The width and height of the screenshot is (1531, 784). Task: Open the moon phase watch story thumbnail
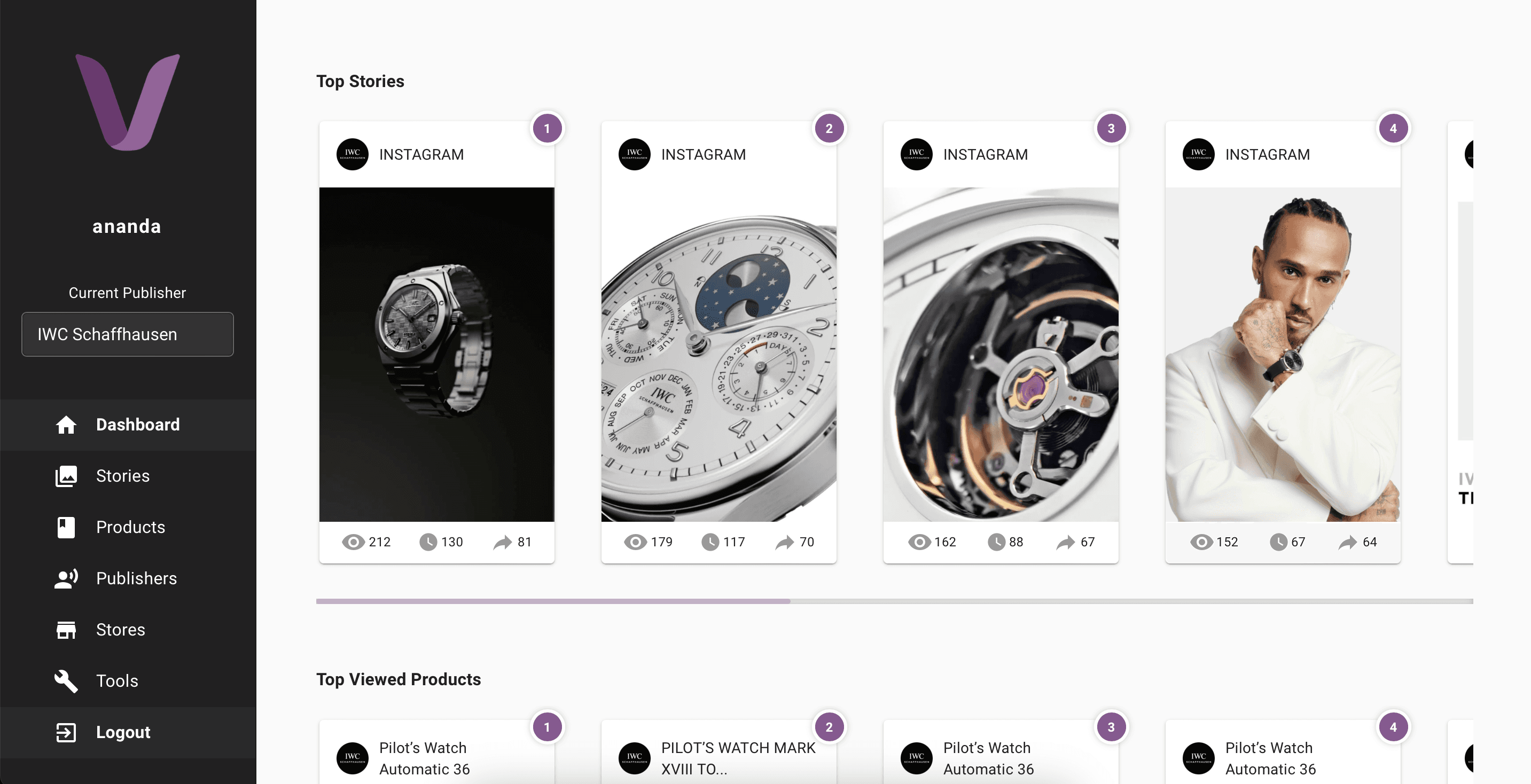click(718, 354)
